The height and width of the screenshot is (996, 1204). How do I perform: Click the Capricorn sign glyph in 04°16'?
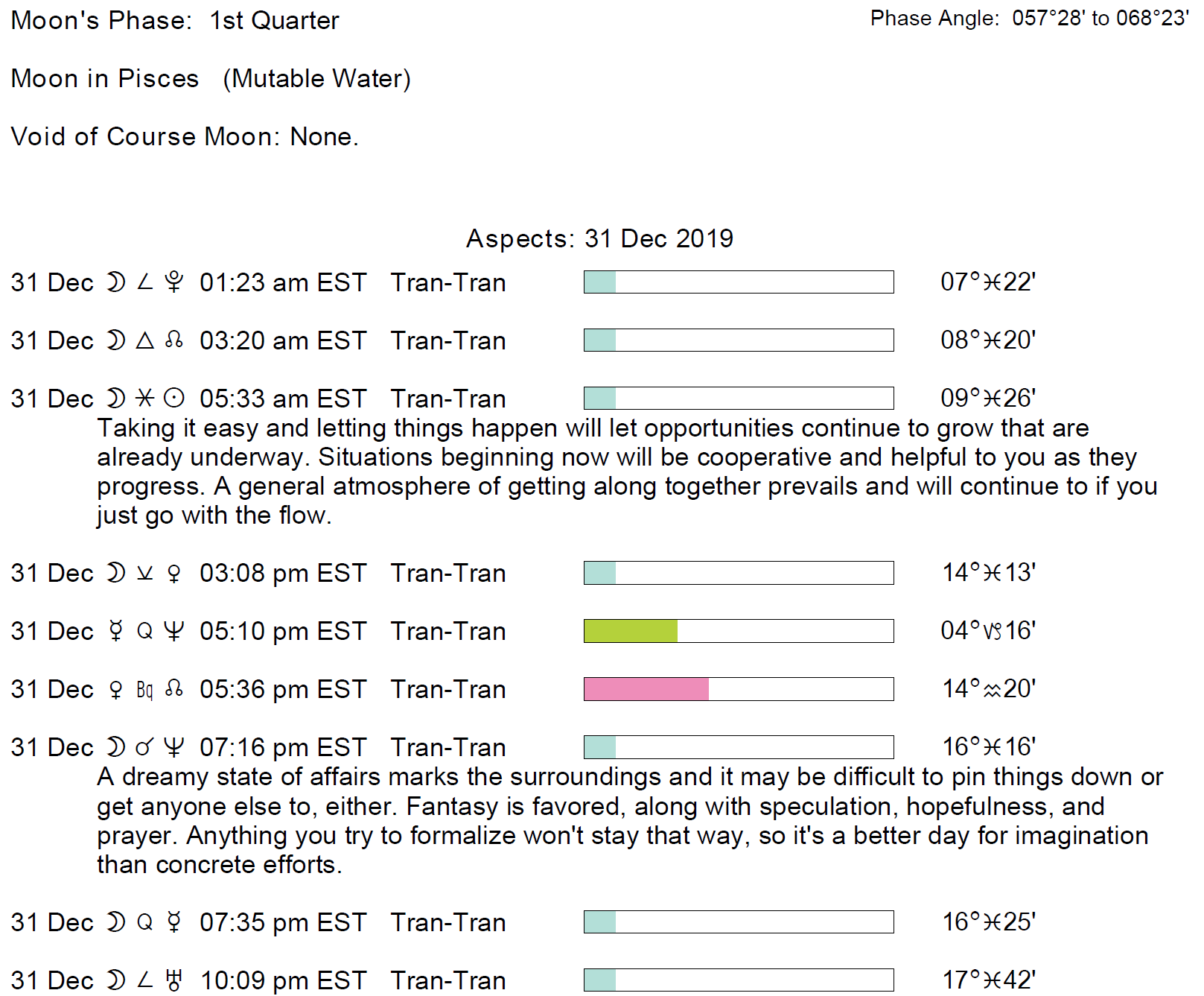993,632
